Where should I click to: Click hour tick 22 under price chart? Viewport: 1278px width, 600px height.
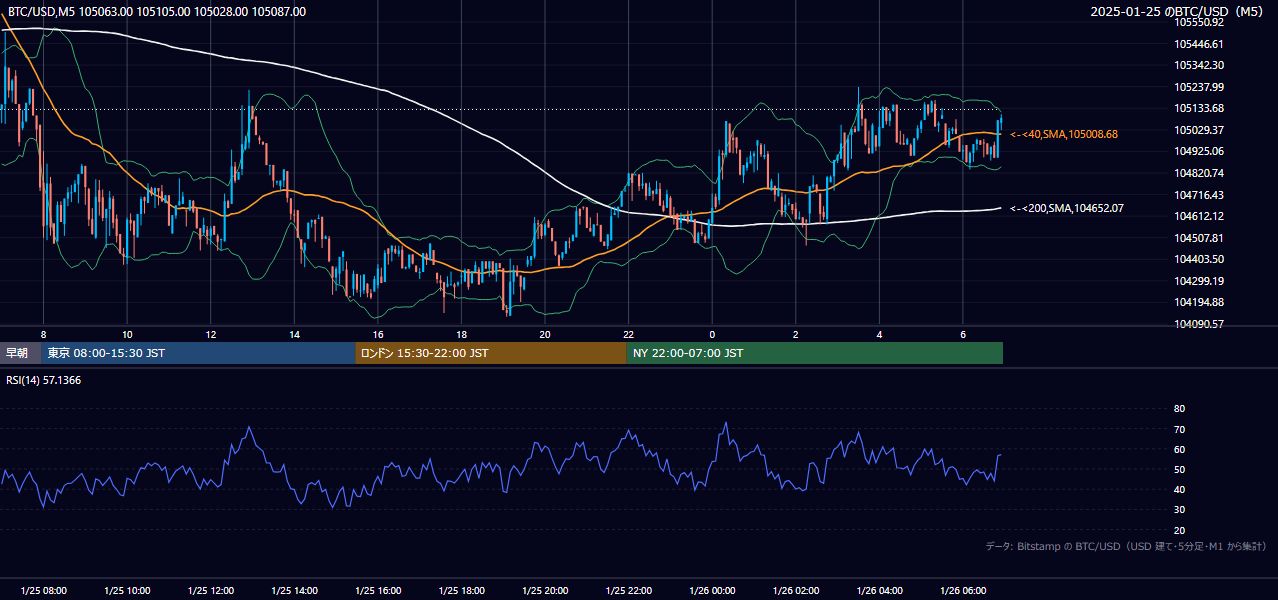coord(629,334)
